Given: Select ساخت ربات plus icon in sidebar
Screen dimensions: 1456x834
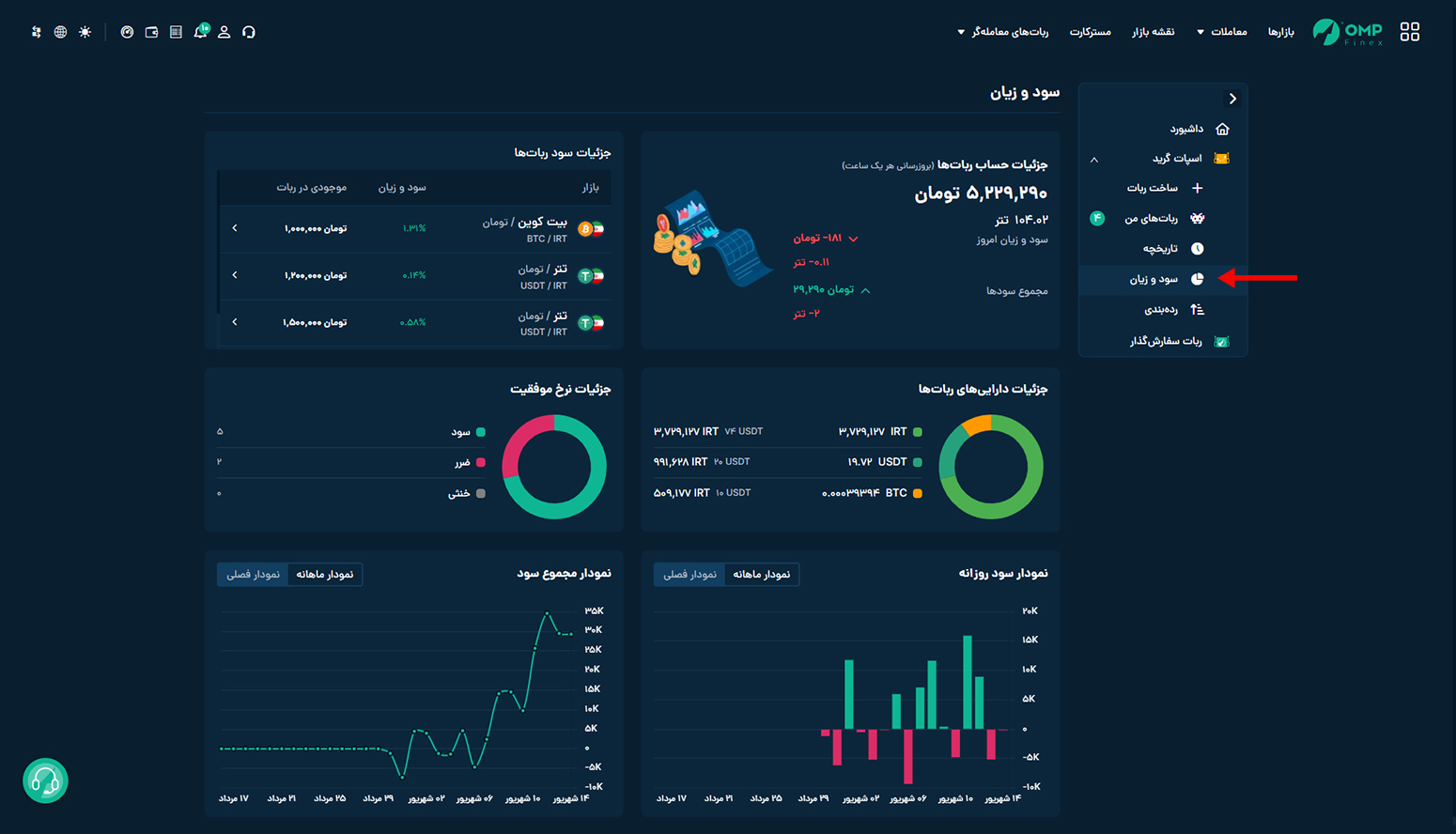Looking at the screenshot, I should [x=1198, y=188].
